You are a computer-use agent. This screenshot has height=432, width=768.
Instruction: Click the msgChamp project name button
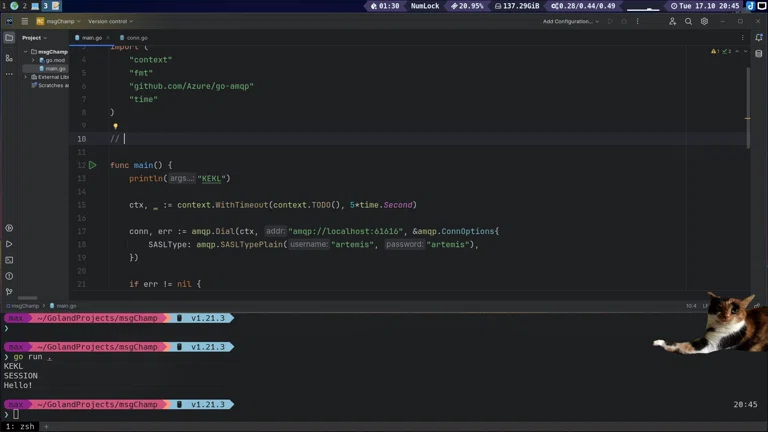(58, 21)
